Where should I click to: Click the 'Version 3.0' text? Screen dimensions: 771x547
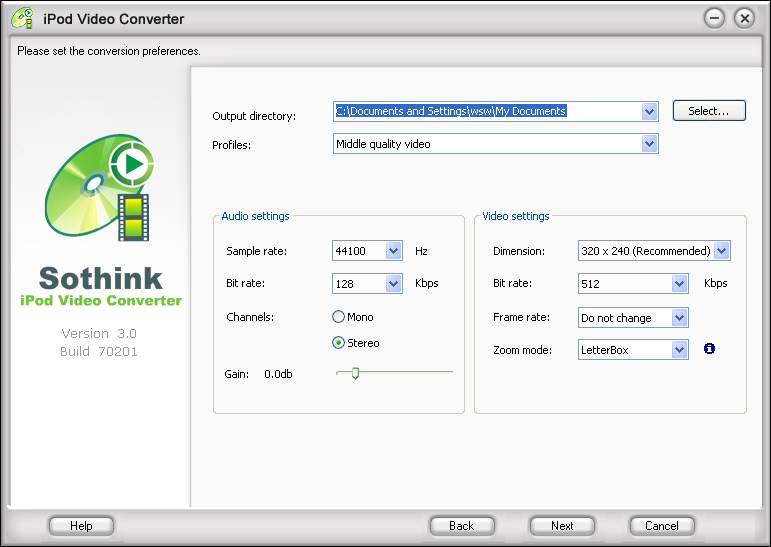pos(99,334)
